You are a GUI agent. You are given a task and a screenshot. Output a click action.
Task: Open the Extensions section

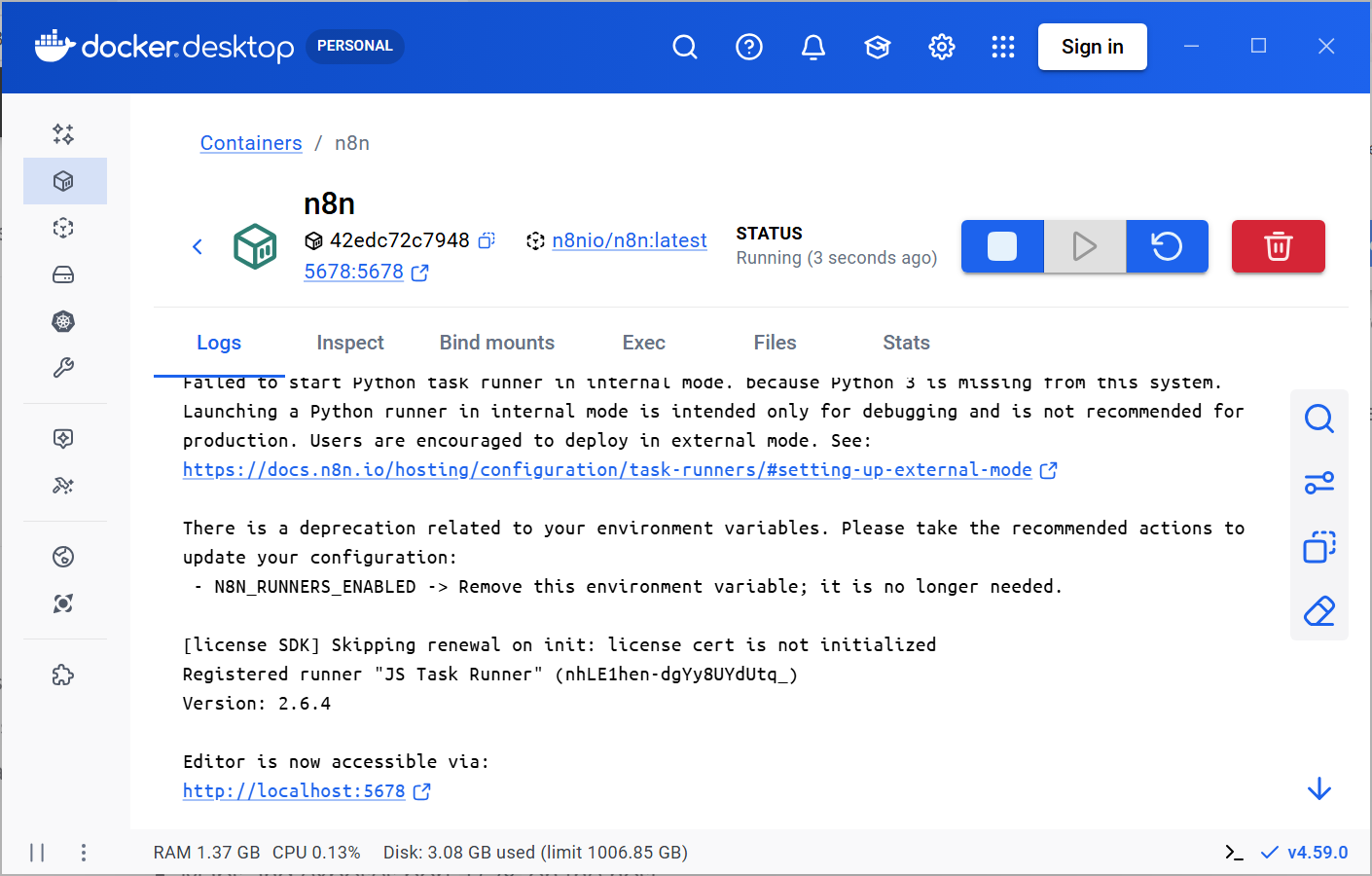click(x=63, y=674)
